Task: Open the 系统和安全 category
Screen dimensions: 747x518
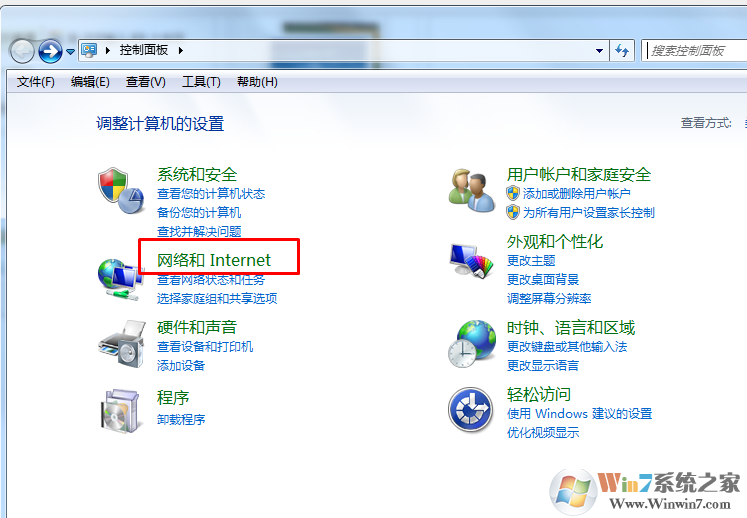Action: pos(197,174)
